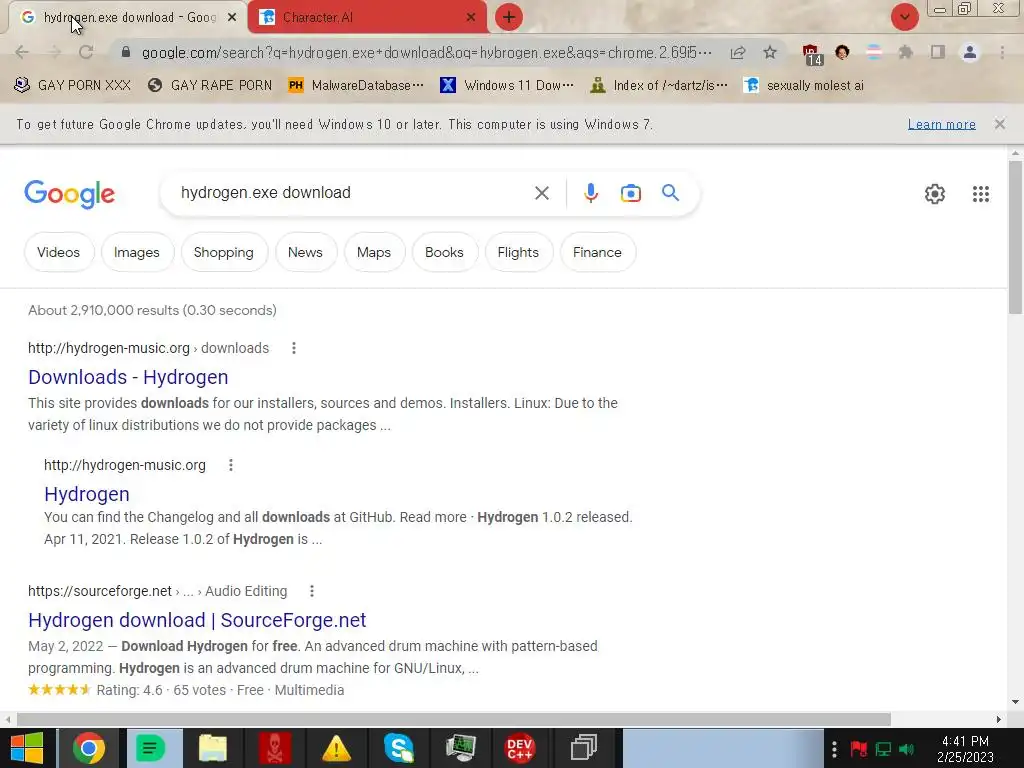This screenshot has height=768, width=1024.
Task: Open the MalwareDatabase bookmark
Action: [356, 86]
